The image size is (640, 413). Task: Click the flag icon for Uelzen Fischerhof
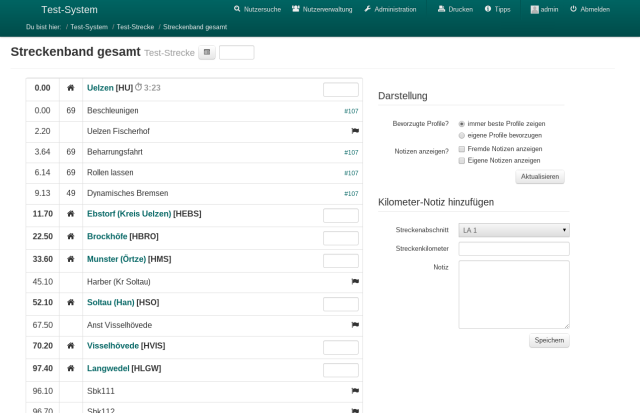coord(354,131)
